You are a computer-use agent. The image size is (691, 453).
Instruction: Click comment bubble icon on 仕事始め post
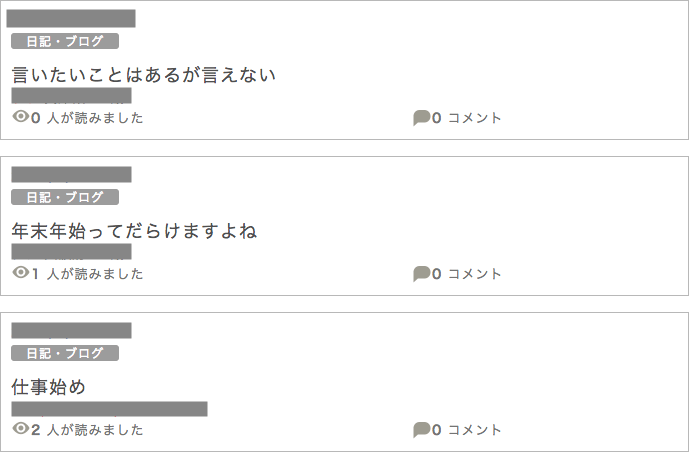pyautogui.click(x=421, y=430)
